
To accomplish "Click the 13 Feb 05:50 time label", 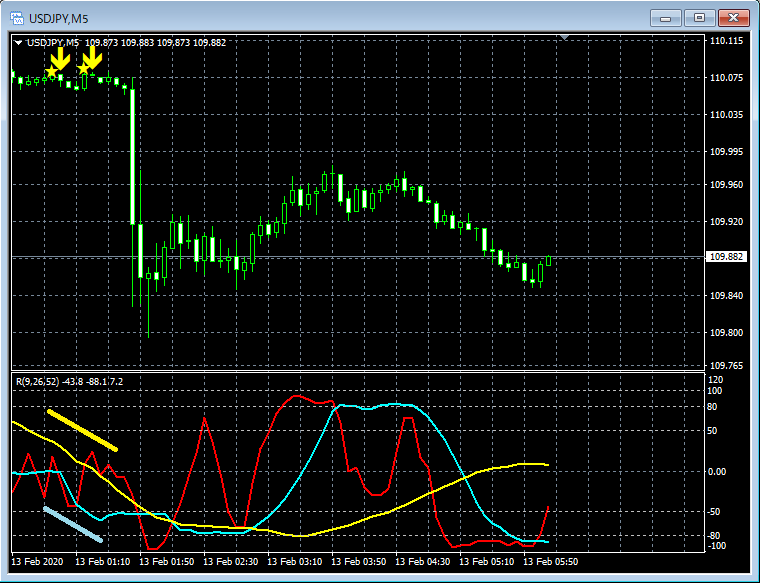I will [x=551, y=562].
